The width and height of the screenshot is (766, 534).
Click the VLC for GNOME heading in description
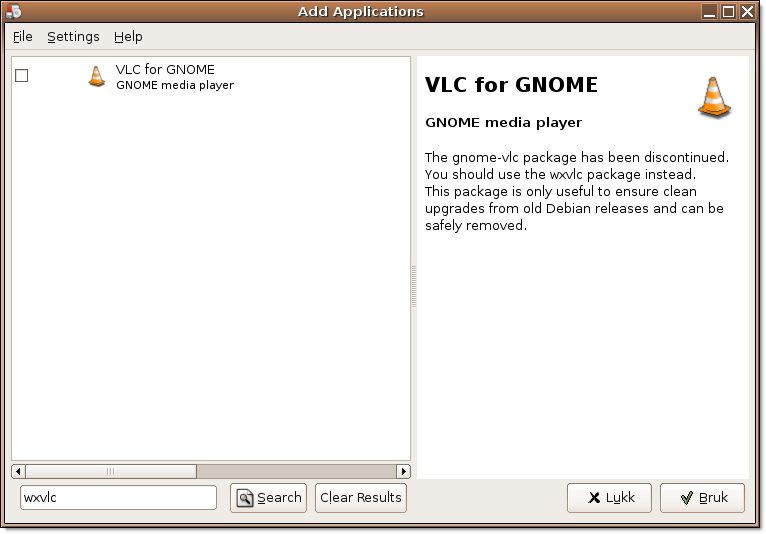511,85
